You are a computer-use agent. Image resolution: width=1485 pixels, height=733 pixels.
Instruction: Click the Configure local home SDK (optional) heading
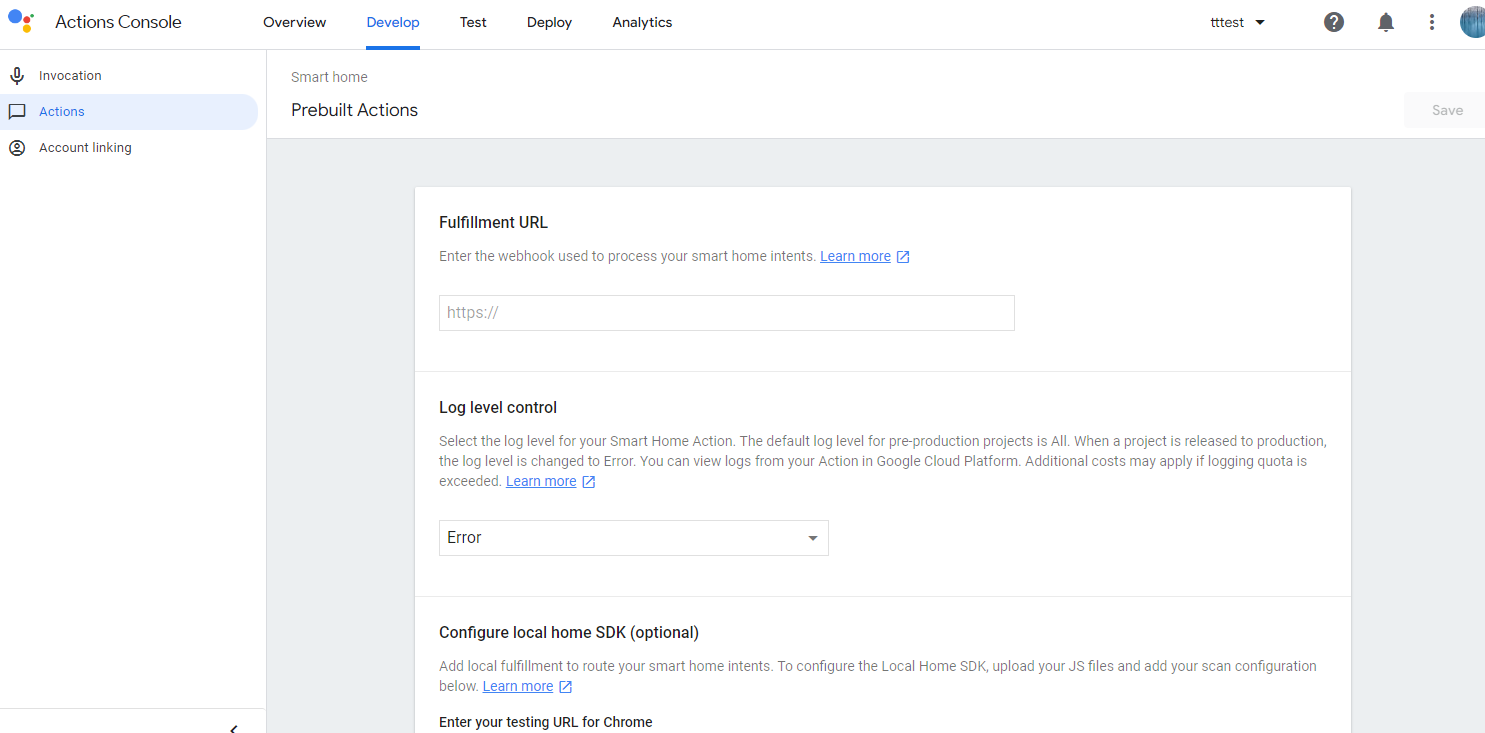(x=569, y=633)
